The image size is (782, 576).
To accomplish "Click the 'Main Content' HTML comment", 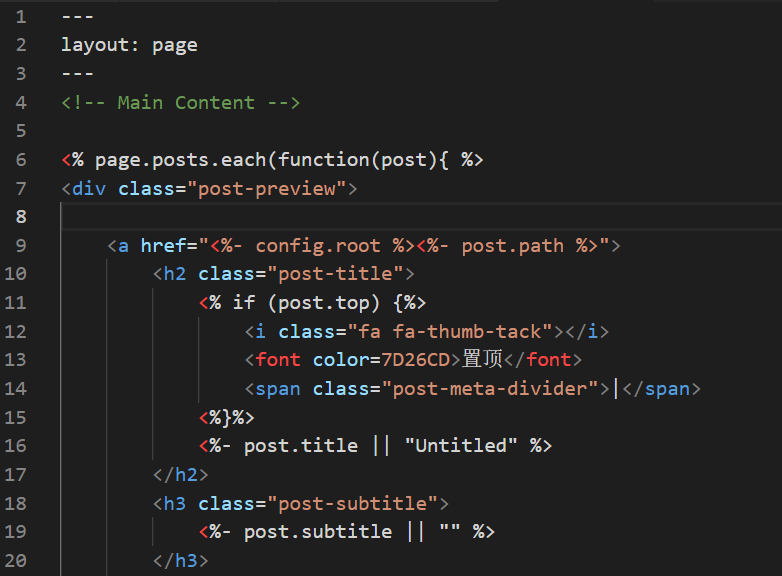I will click(x=180, y=102).
